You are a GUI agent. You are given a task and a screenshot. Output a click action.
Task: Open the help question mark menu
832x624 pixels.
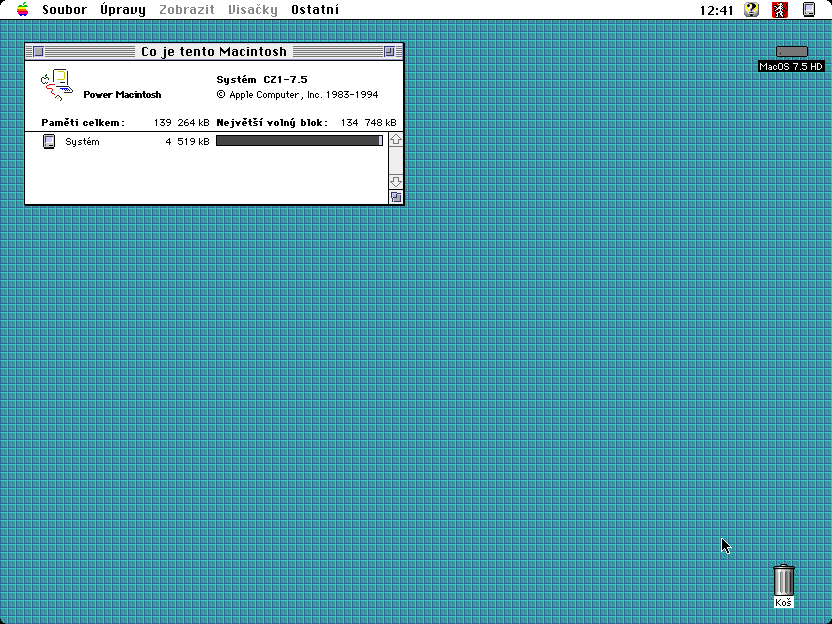tap(752, 10)
